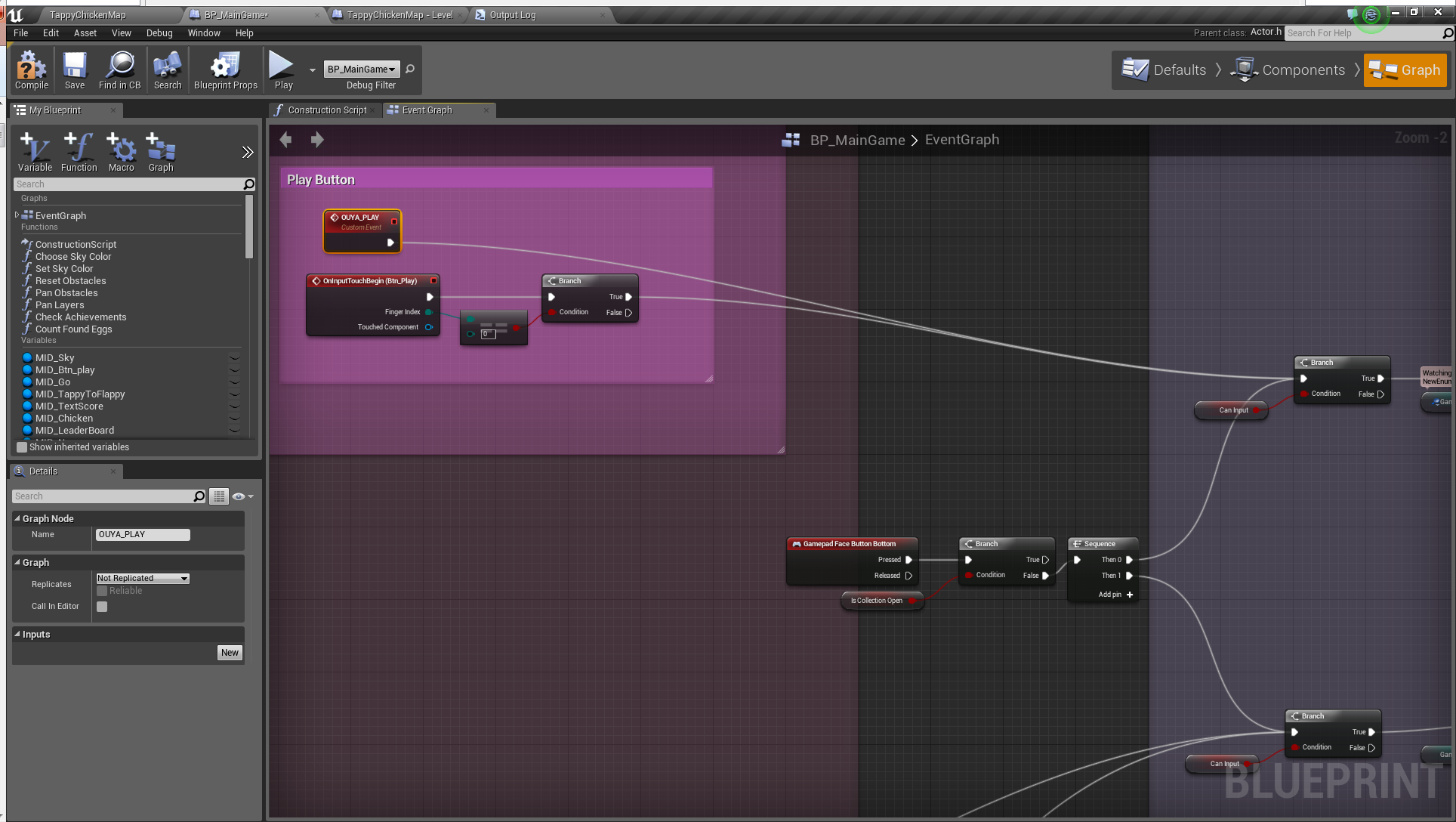Screen dimensions: 1456x822
Task: Click Add pin on Sequence node
Action: coord(1115,595)
